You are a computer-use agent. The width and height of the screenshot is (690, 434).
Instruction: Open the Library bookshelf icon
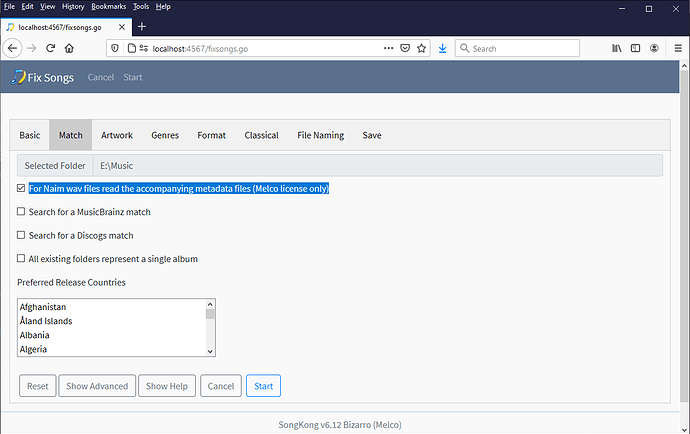(x=617, y=48)
